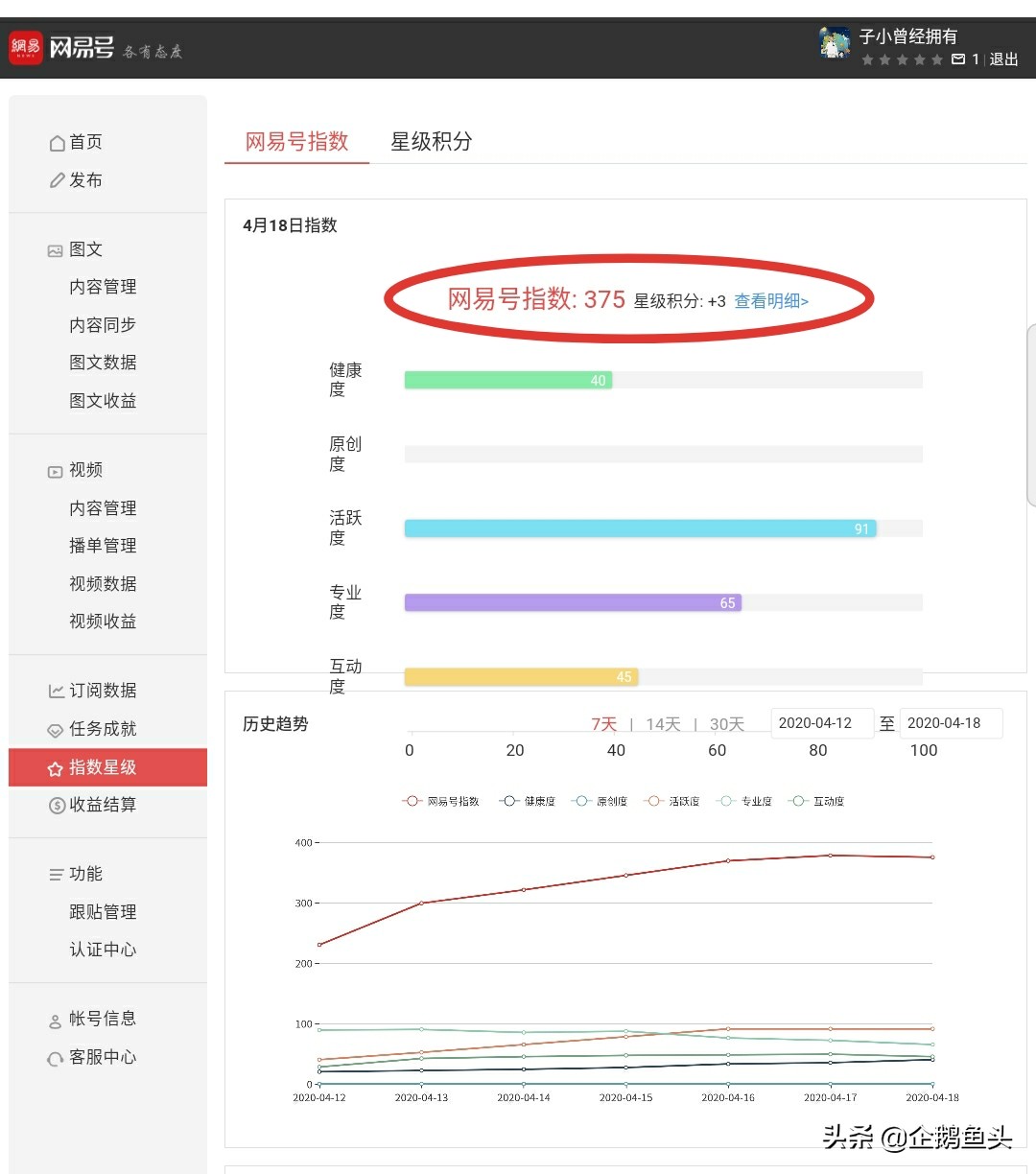This screenshot has width=1036, height=1174.
Task: Click the 退出 logout button
Action: pyautogui.click(x=1003, y=59)
